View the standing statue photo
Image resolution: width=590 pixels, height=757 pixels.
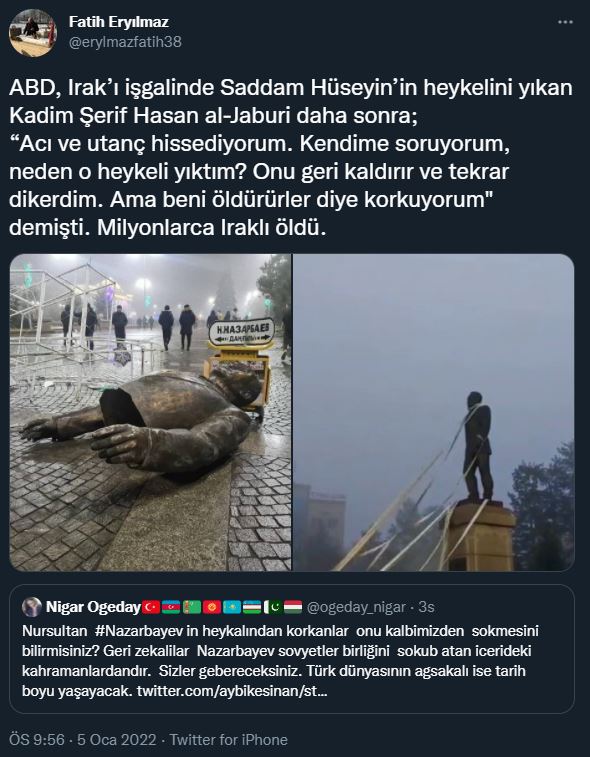(434, 412)
